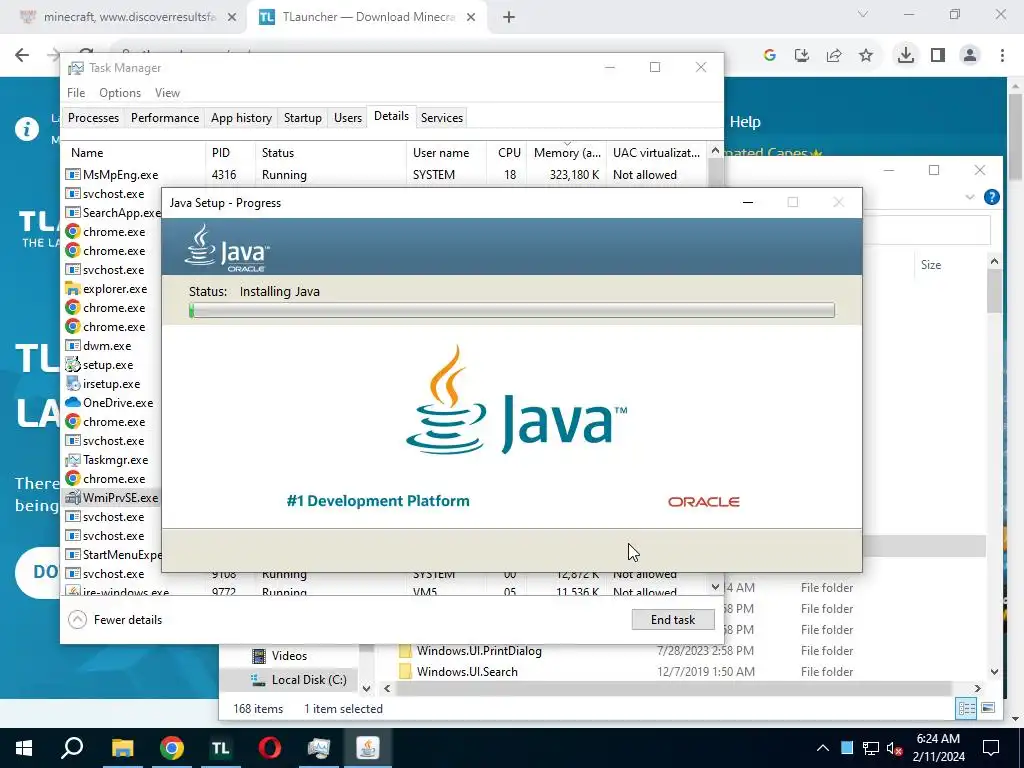Image resolution: width=1024 pixels, height=768 pixels.
Task: Minimize the Java Setup window
Action: click(x=748, y=202)
